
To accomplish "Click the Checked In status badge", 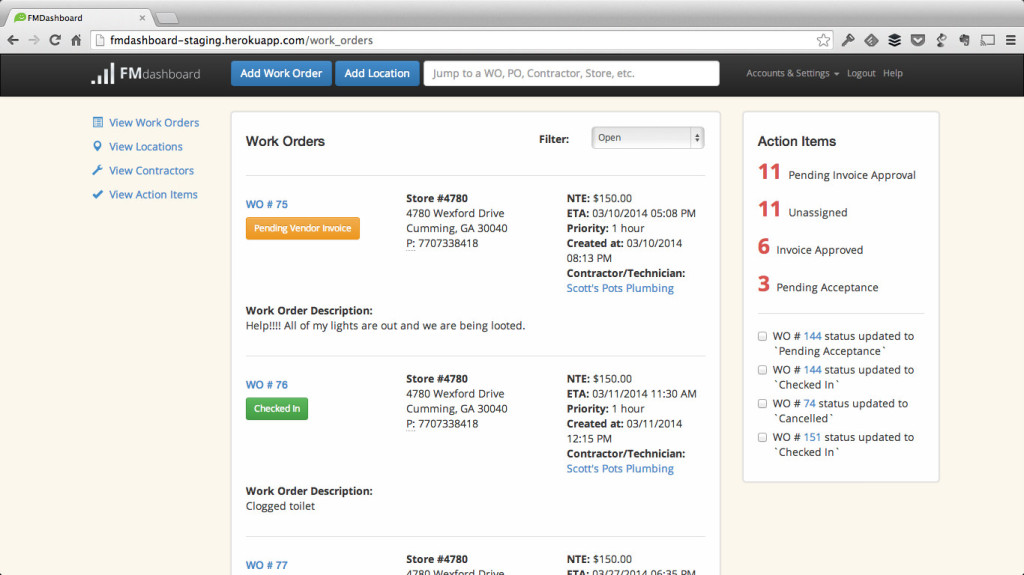I will [277, 408].
